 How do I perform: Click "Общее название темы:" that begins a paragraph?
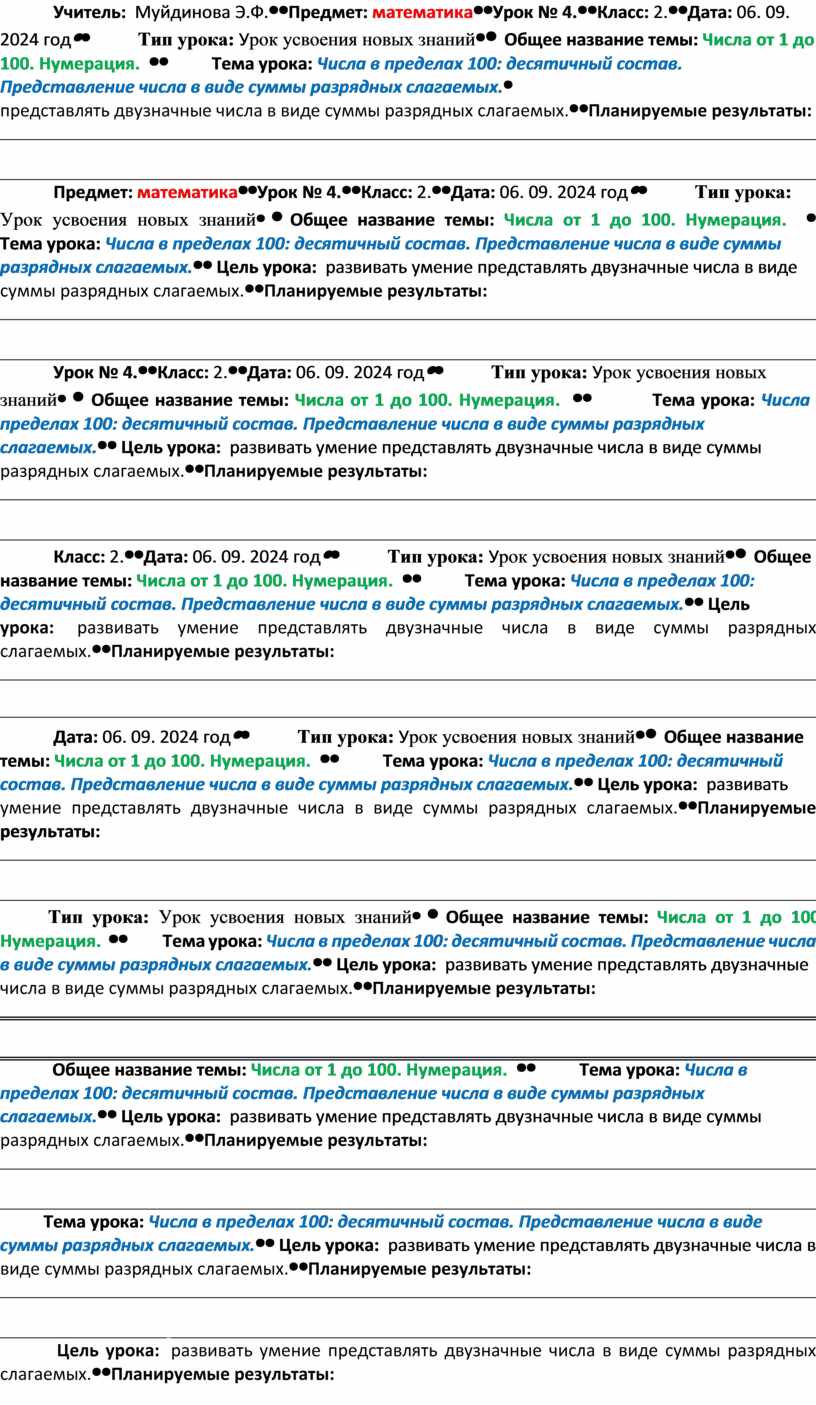coord(148,1070)
